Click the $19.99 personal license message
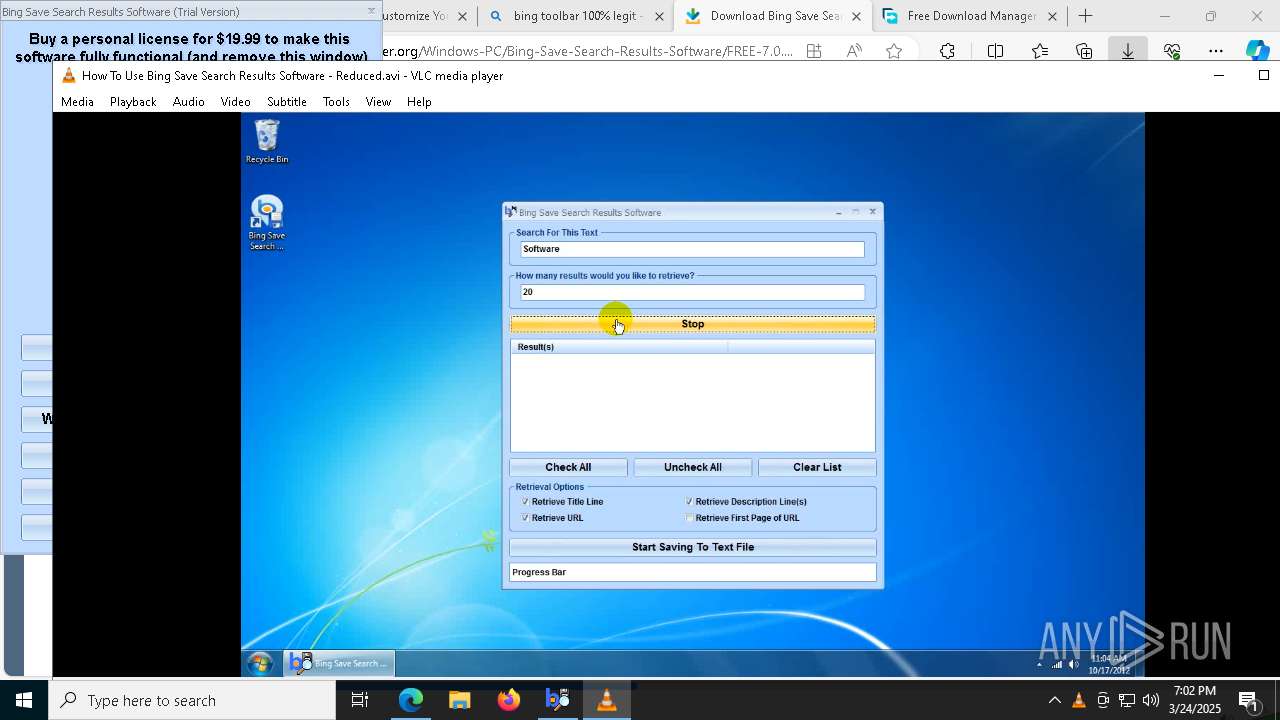The height and width of the screenshot is (720, 1280). pos(190,47)
